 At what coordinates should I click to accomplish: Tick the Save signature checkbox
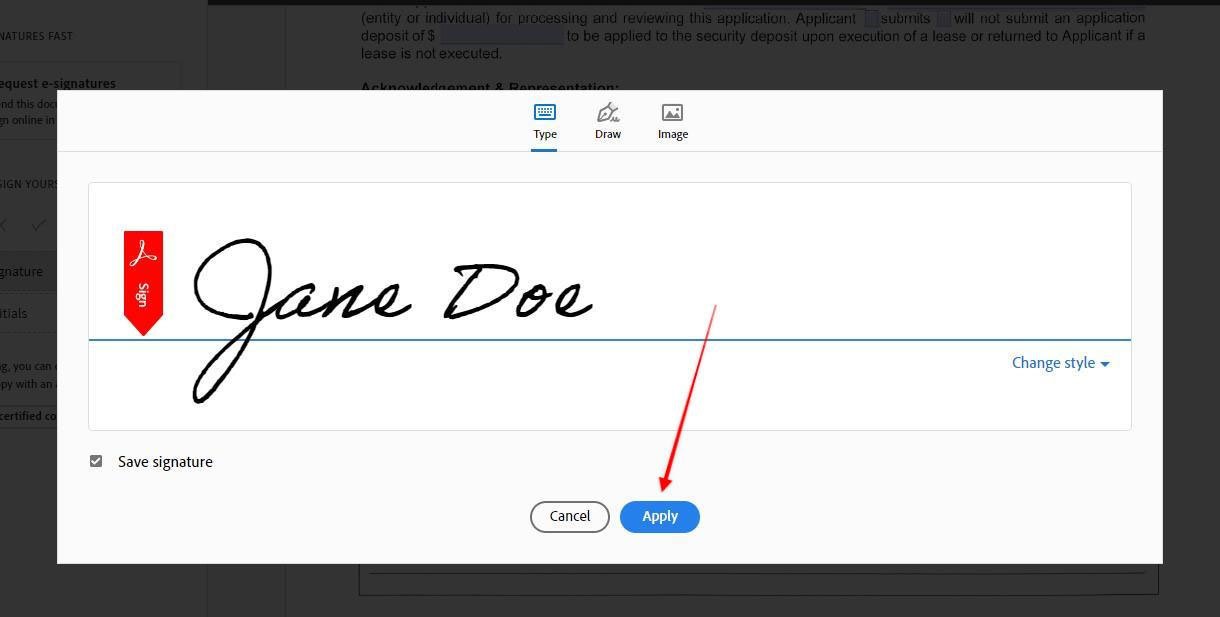(x=96, y=461)
